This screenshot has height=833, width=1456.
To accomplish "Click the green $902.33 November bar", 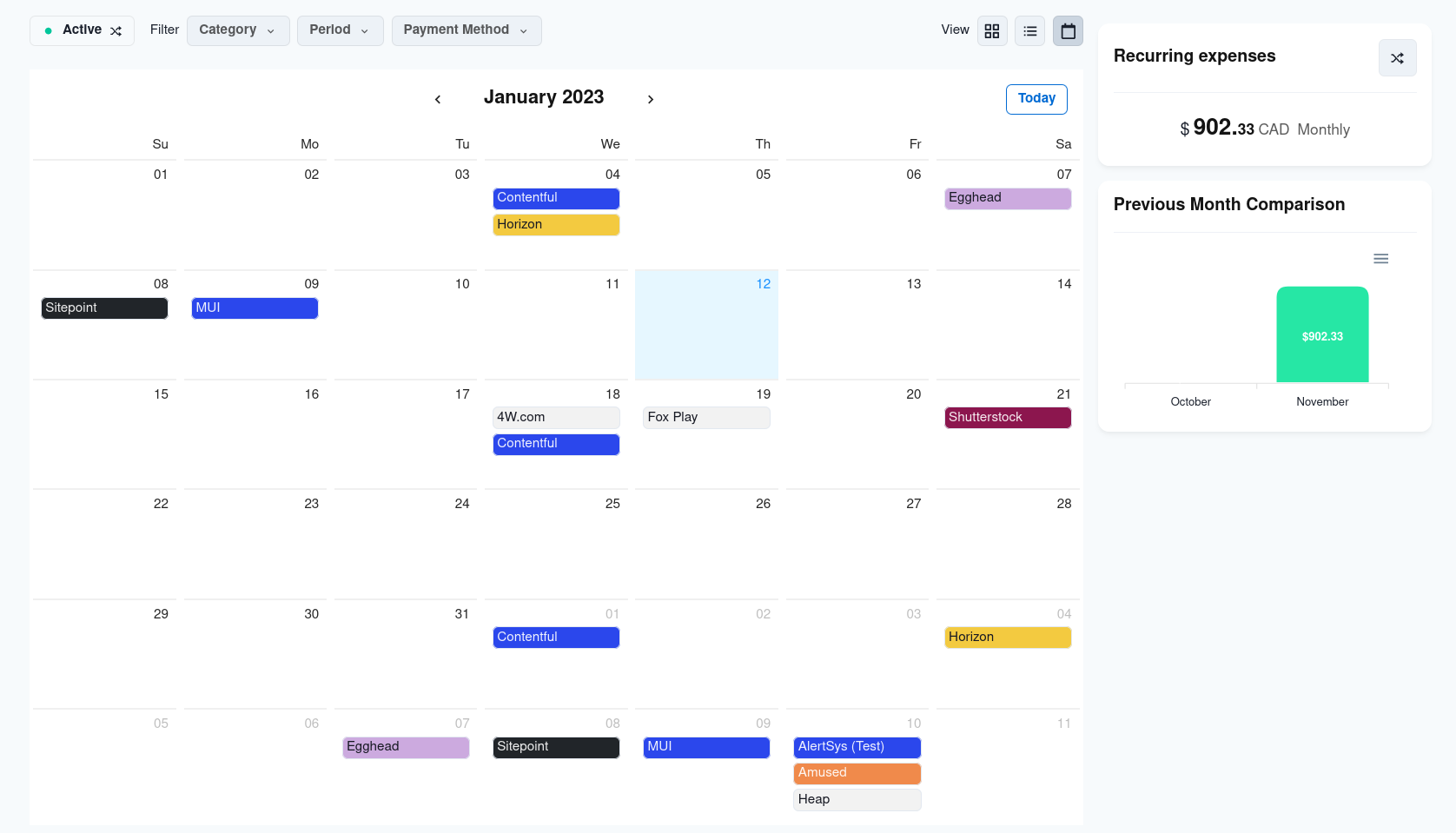I will (x=1322, y=334).
